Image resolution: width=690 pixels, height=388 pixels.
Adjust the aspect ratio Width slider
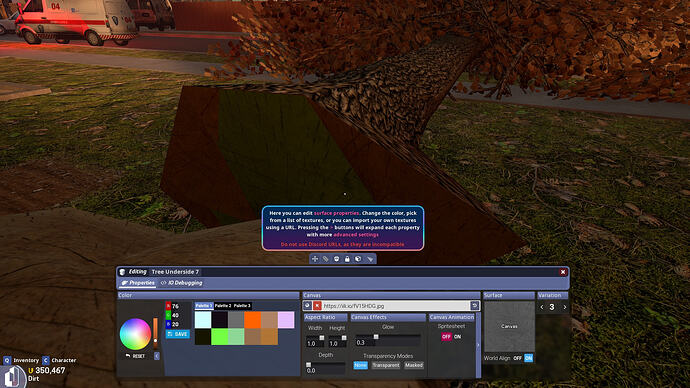click(322, 338)
